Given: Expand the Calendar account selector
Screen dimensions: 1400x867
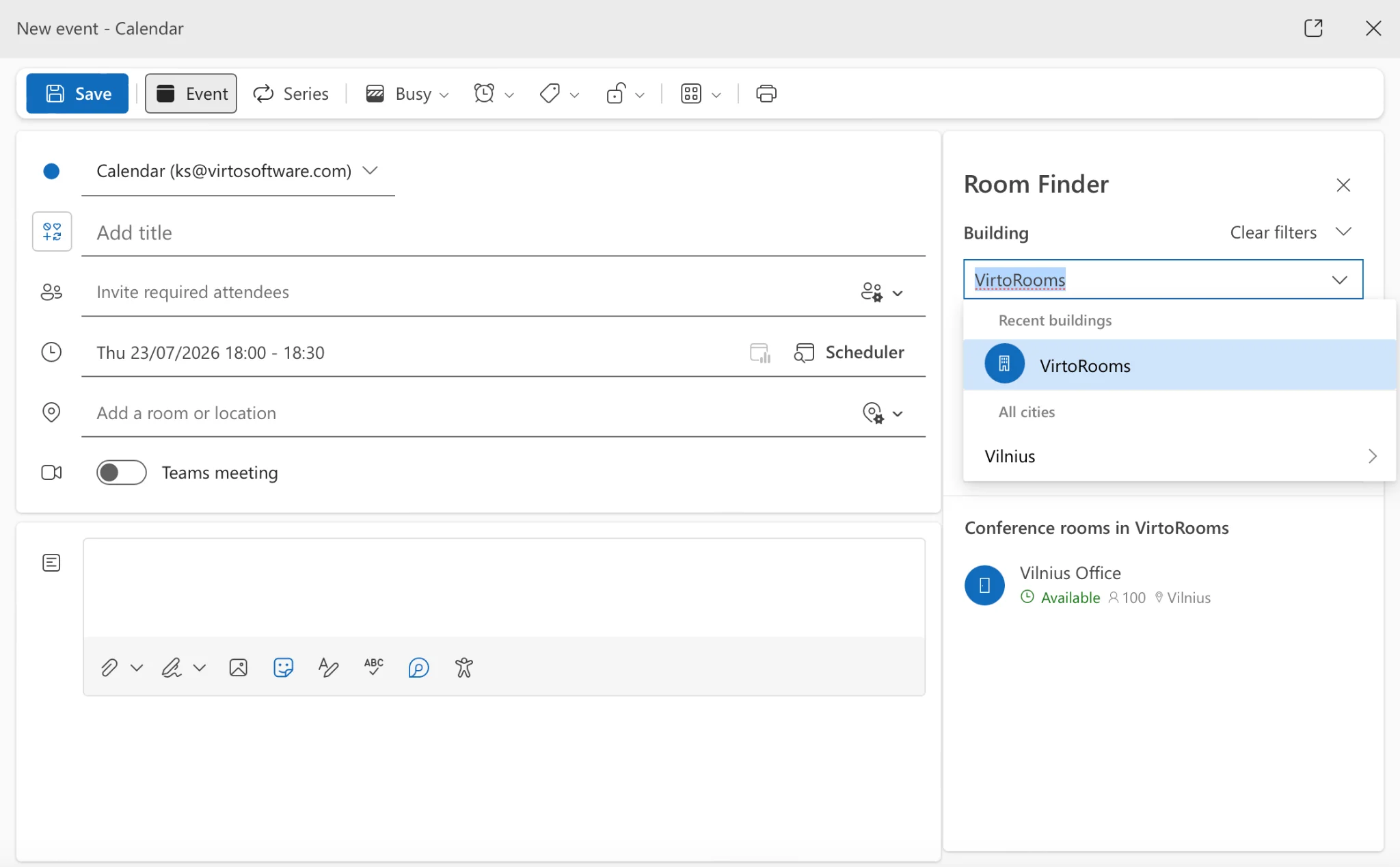Looking at the screenshot, I should click(238, 171).
